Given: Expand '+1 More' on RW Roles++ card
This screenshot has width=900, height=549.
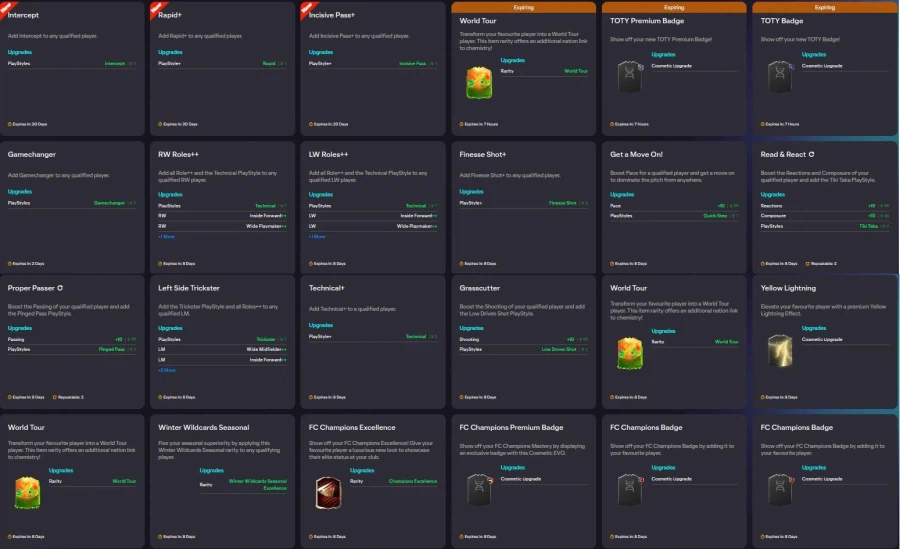Looking at the screenshot, I should click(166, 237).
